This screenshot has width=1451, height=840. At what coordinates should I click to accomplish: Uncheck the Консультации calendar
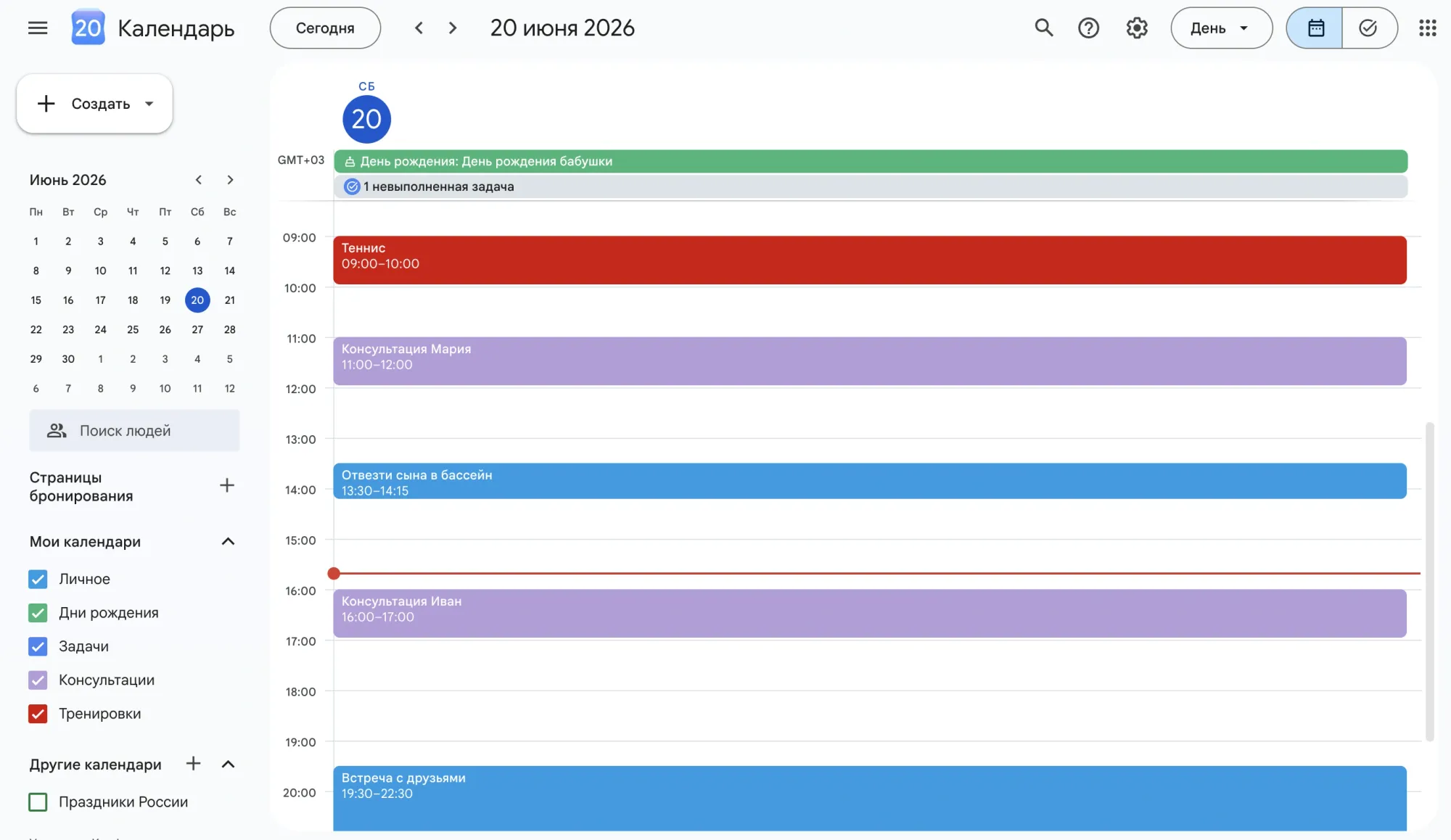[38, 680]
